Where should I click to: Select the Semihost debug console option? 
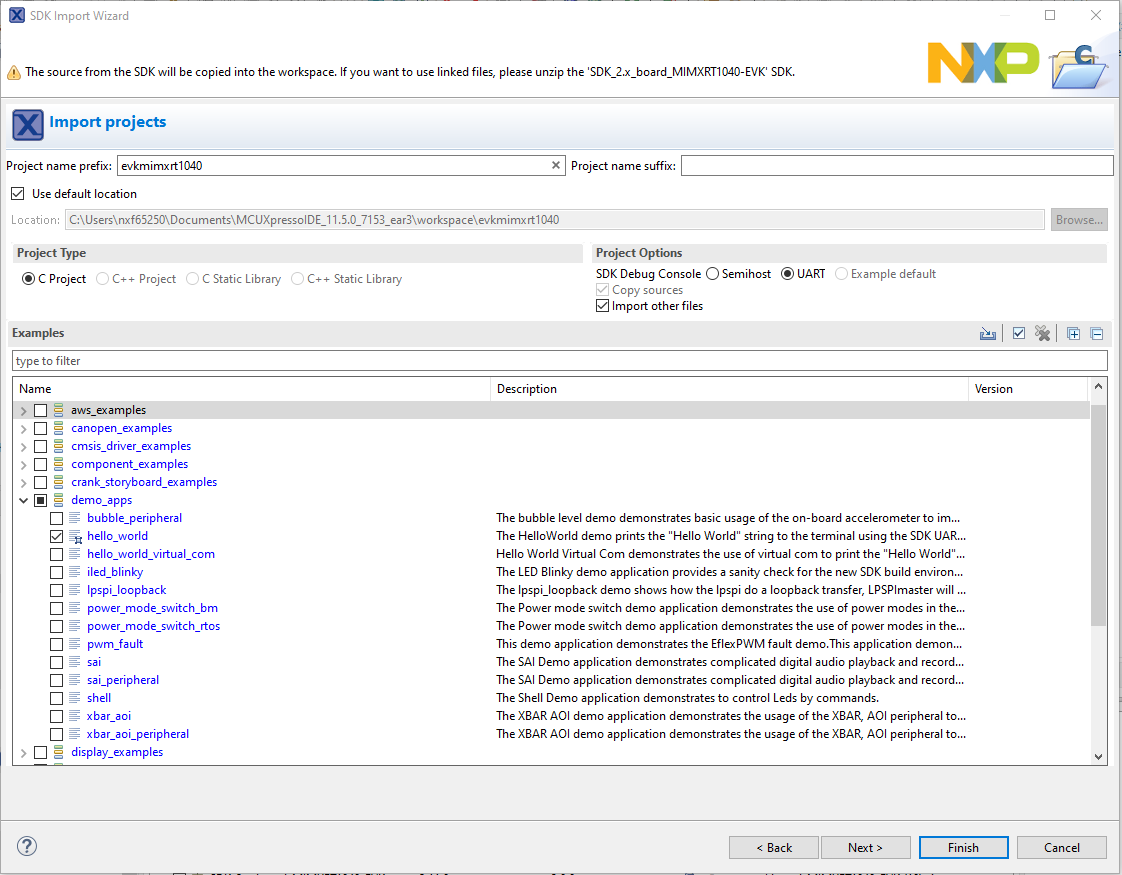point(713,274)
